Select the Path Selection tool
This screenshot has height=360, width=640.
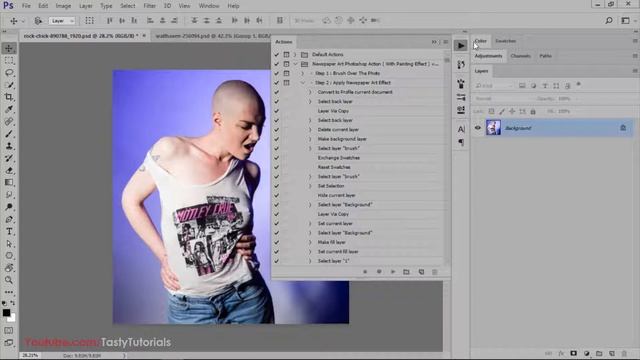pyautogui.click(x=9, y=244)
